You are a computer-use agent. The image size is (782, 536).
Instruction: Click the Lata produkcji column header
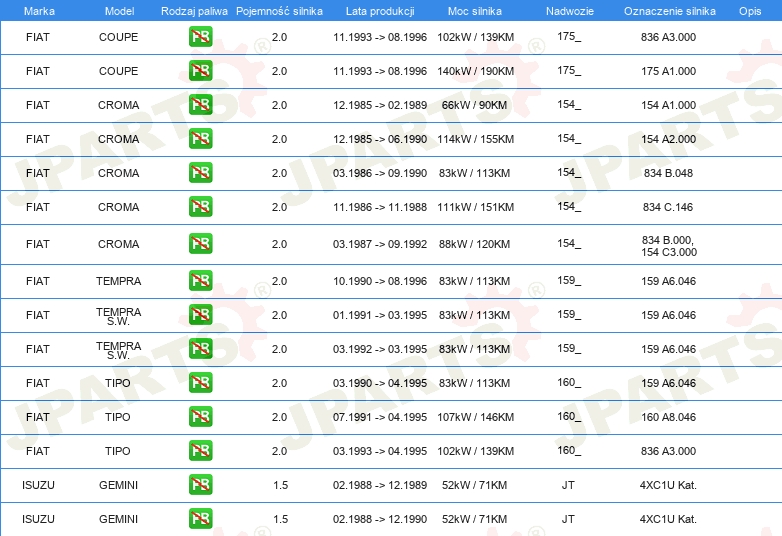[x=380, y=11]
